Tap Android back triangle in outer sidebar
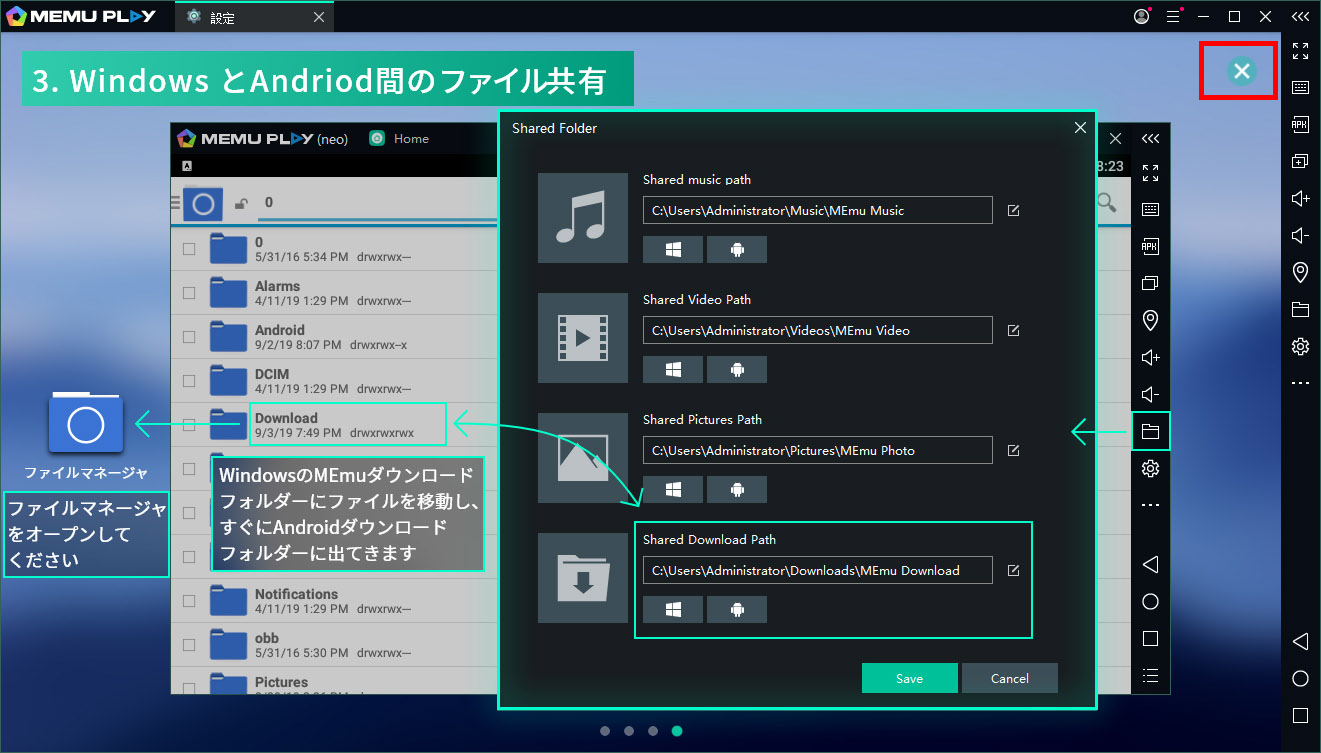The width and height of the screenshot is (1321, 753). click(x=1300, y=641)
